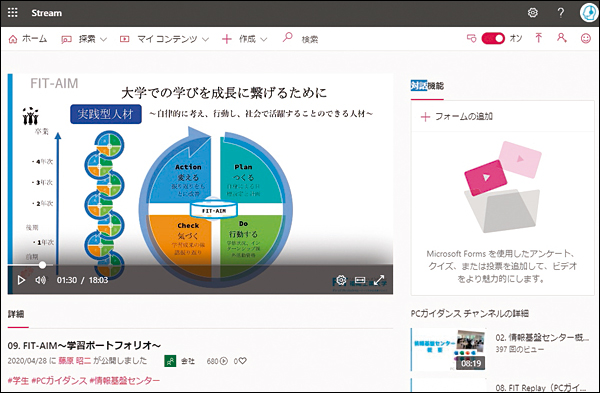Click the 検索 search field
The height and width of the screenshot is (393, 600).
(310, 39)
